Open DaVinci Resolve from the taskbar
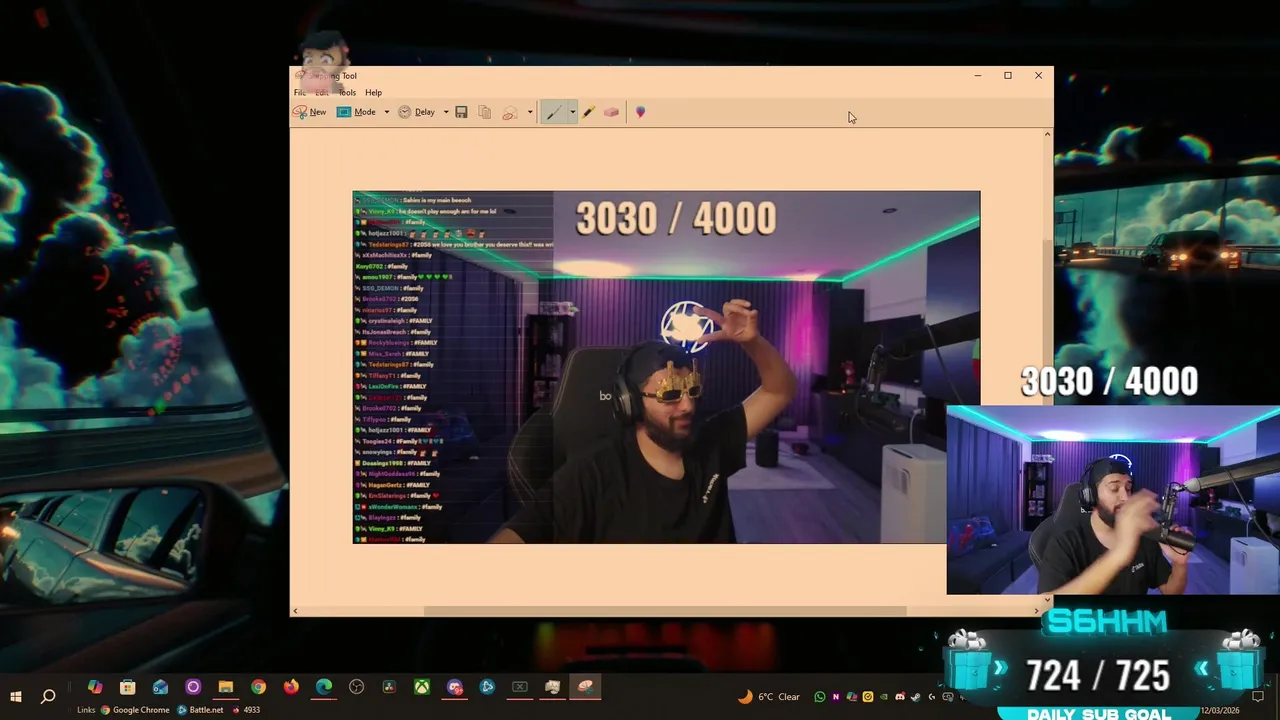The height and width of the screenshot is (720, 1280). (388, 687)
